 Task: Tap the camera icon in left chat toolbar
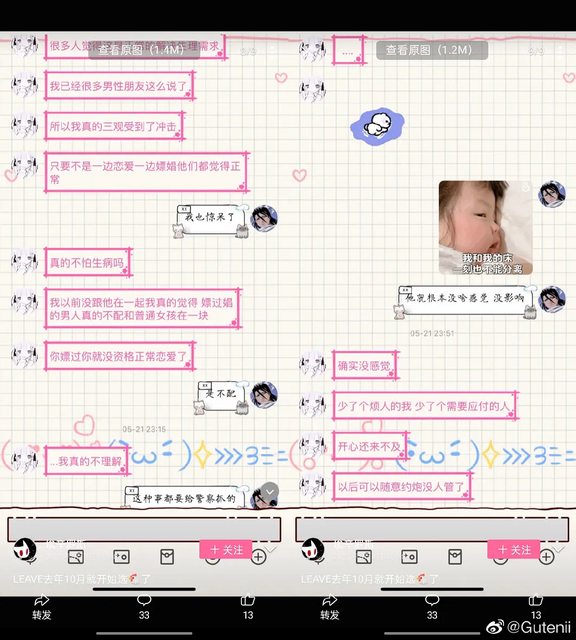pyautogui.click(x=121, y=557)
